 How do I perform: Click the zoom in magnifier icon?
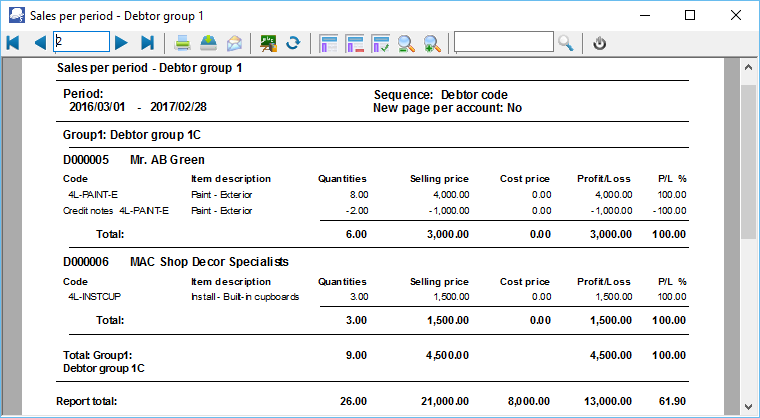pos(432,43)
